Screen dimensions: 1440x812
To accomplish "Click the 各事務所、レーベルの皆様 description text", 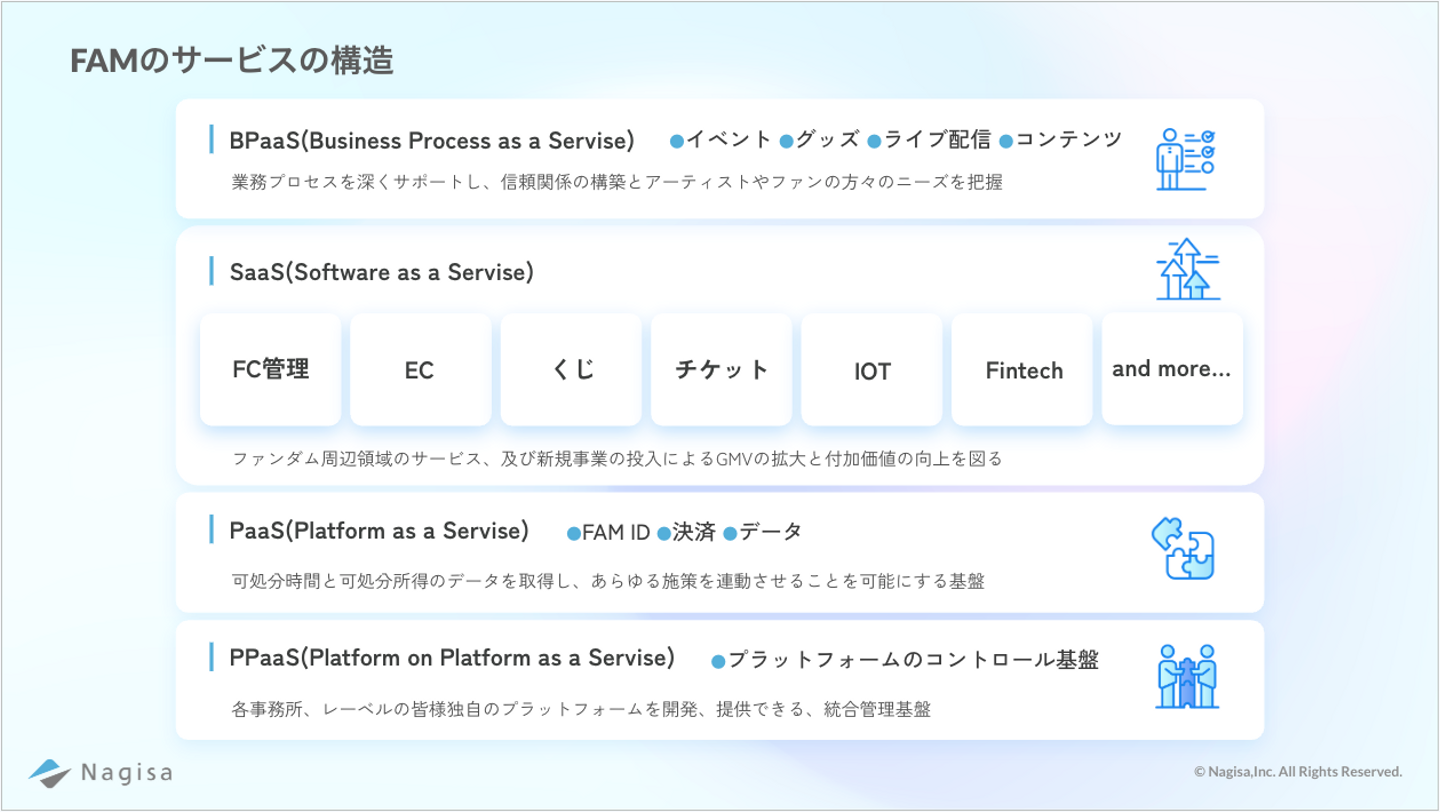I will coord(581,709).
